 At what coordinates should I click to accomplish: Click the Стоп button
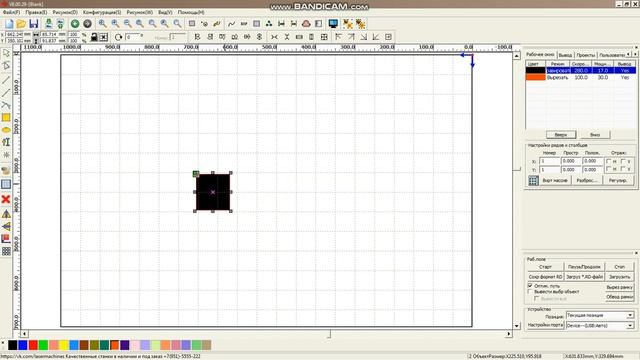tap(620, 267)
